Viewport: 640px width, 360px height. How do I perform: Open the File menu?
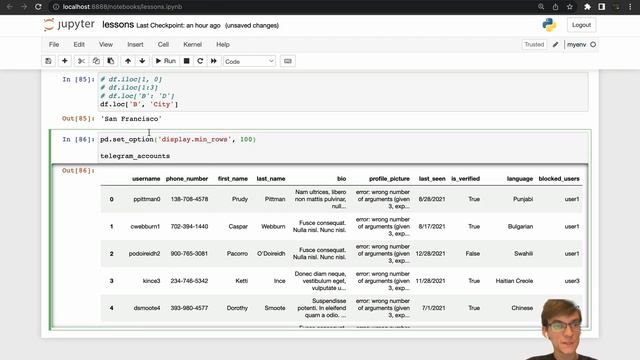(54, 44)
